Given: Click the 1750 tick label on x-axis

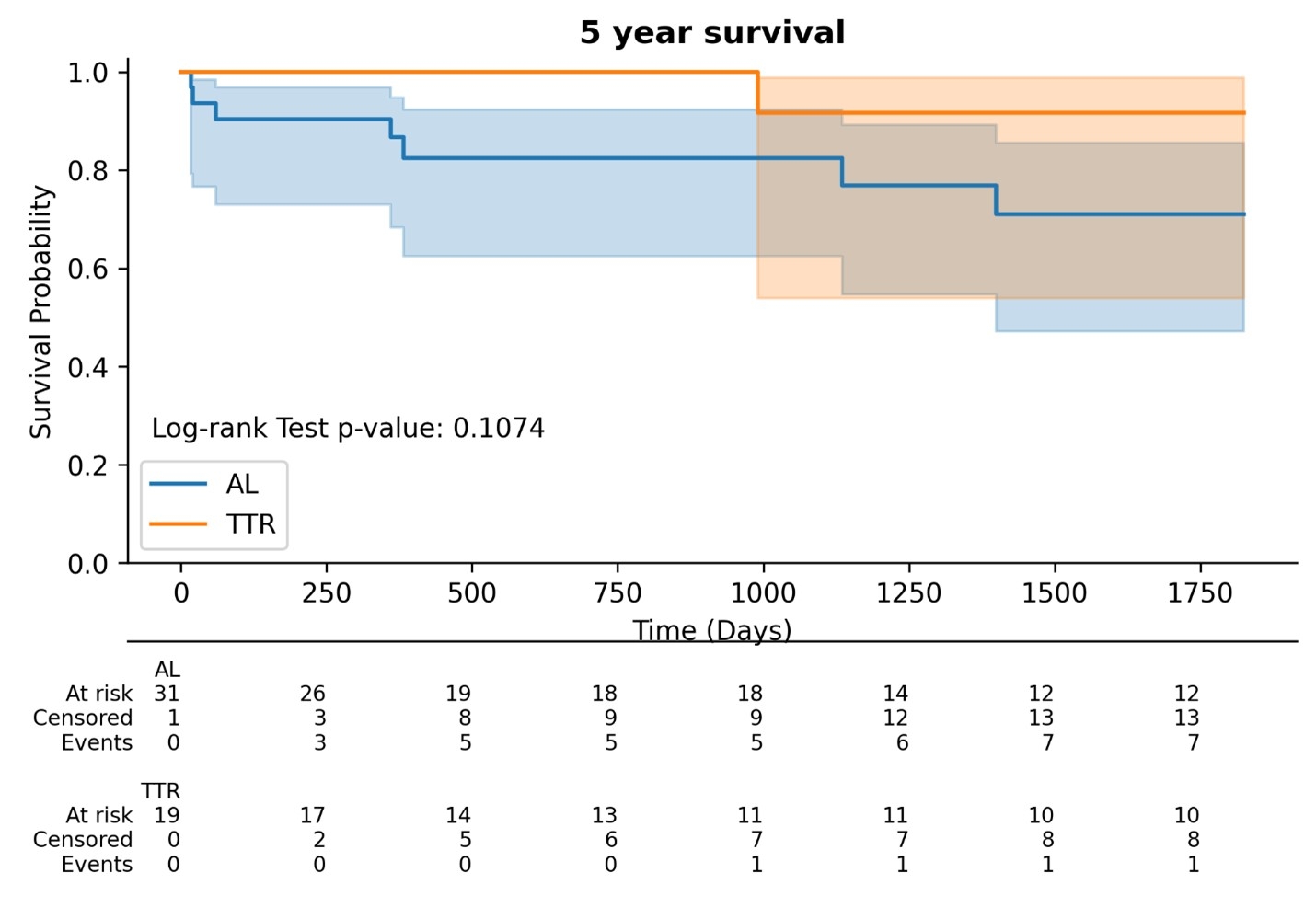Looking at the screenshot, I should pyautogui.click(x=1200, y=593).
